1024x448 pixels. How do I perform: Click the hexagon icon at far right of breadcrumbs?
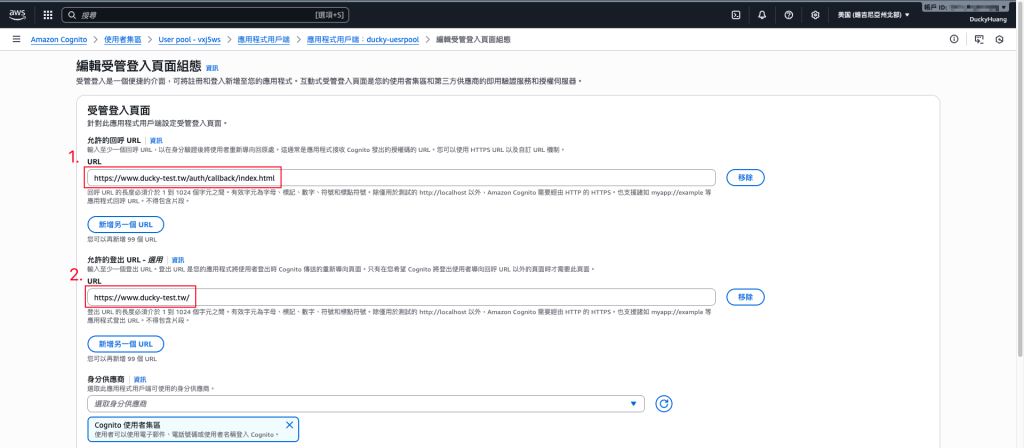click(999, 39)
